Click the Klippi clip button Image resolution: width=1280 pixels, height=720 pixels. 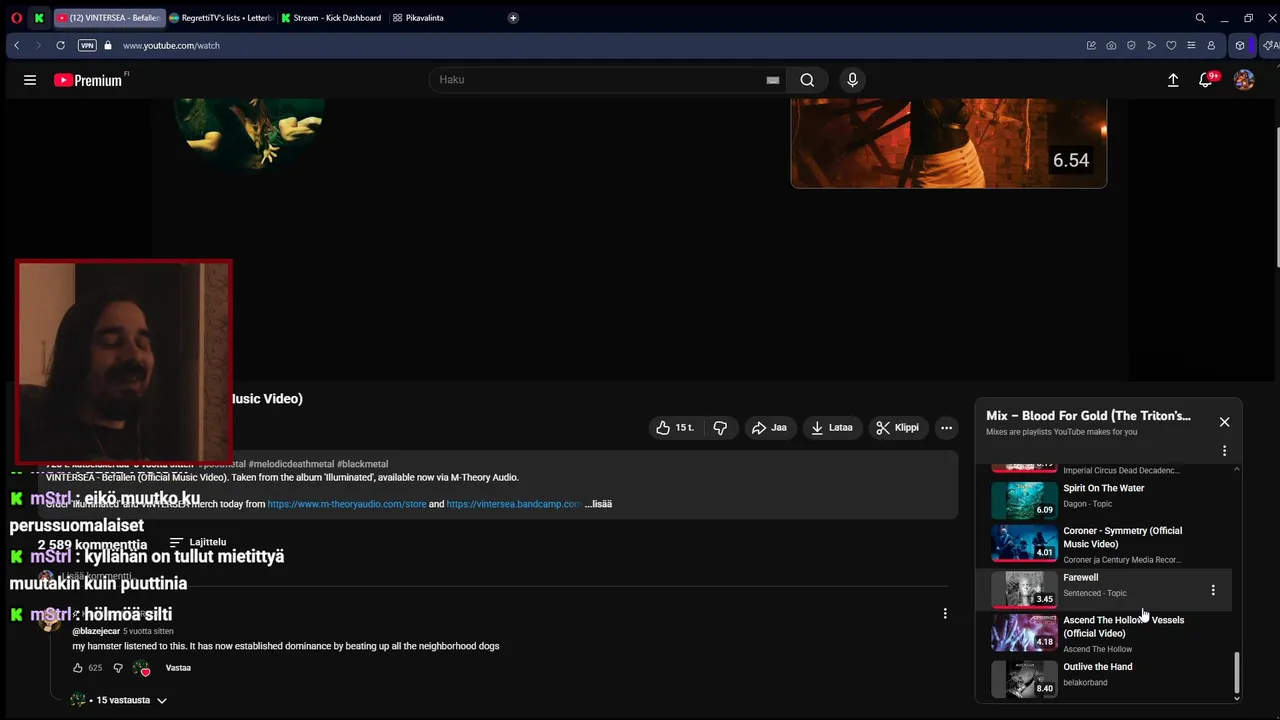tap(897, 427)
